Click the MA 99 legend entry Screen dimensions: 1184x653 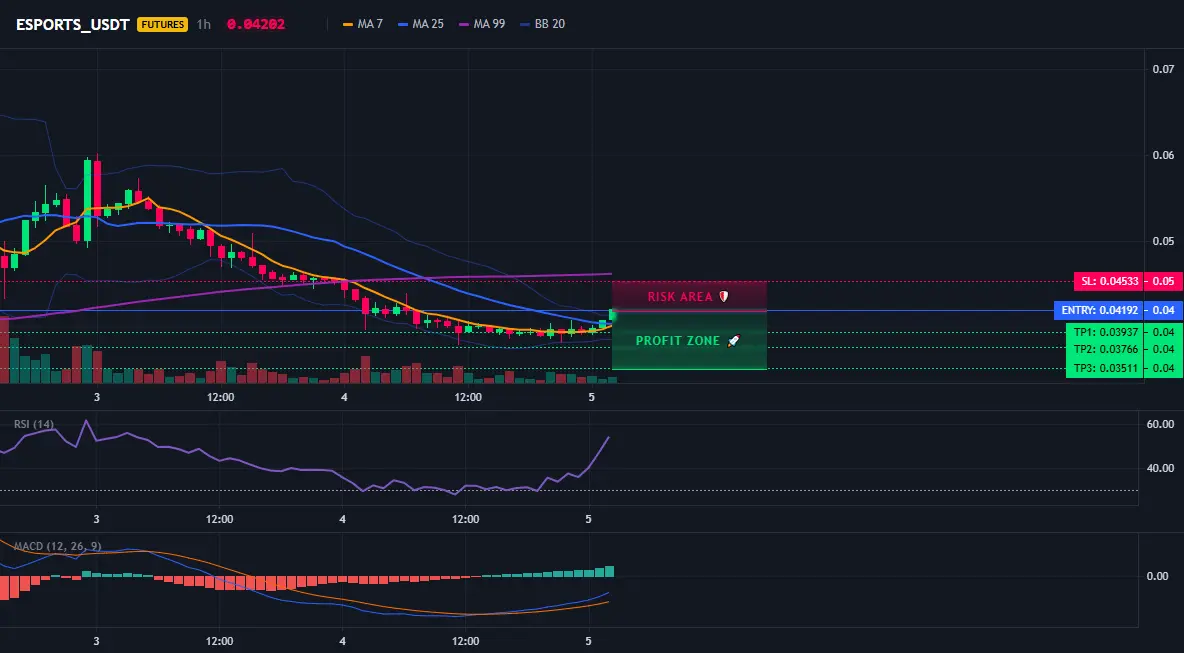(x=482, y=24)
